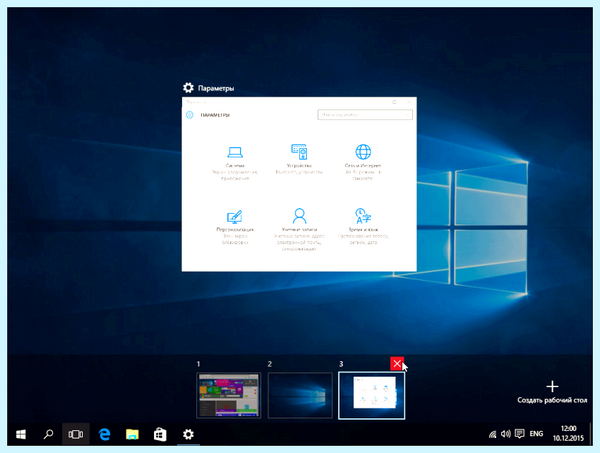Image resolution: width=600 pixels, height=453 pixels.
Task: Click the gear icon beside Параметры title
Action: coord(188,88)
